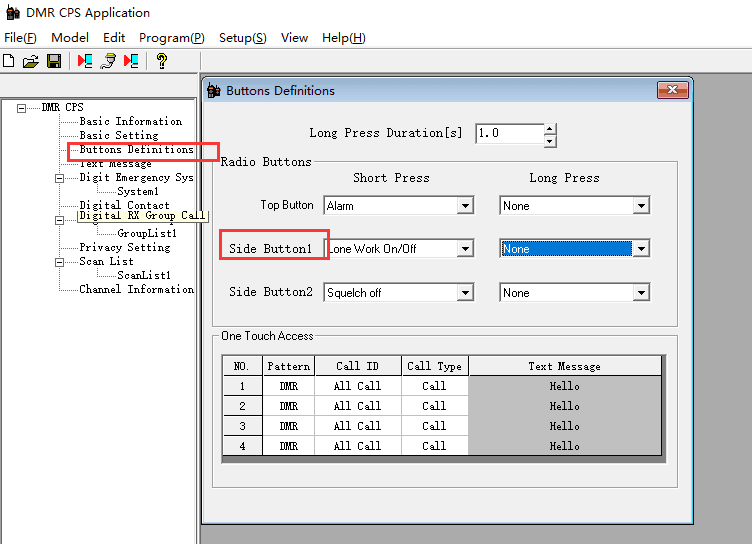Collapse the DMR CPS root tree node
This screenshot has height=544, width=752.
pos(22,108)
